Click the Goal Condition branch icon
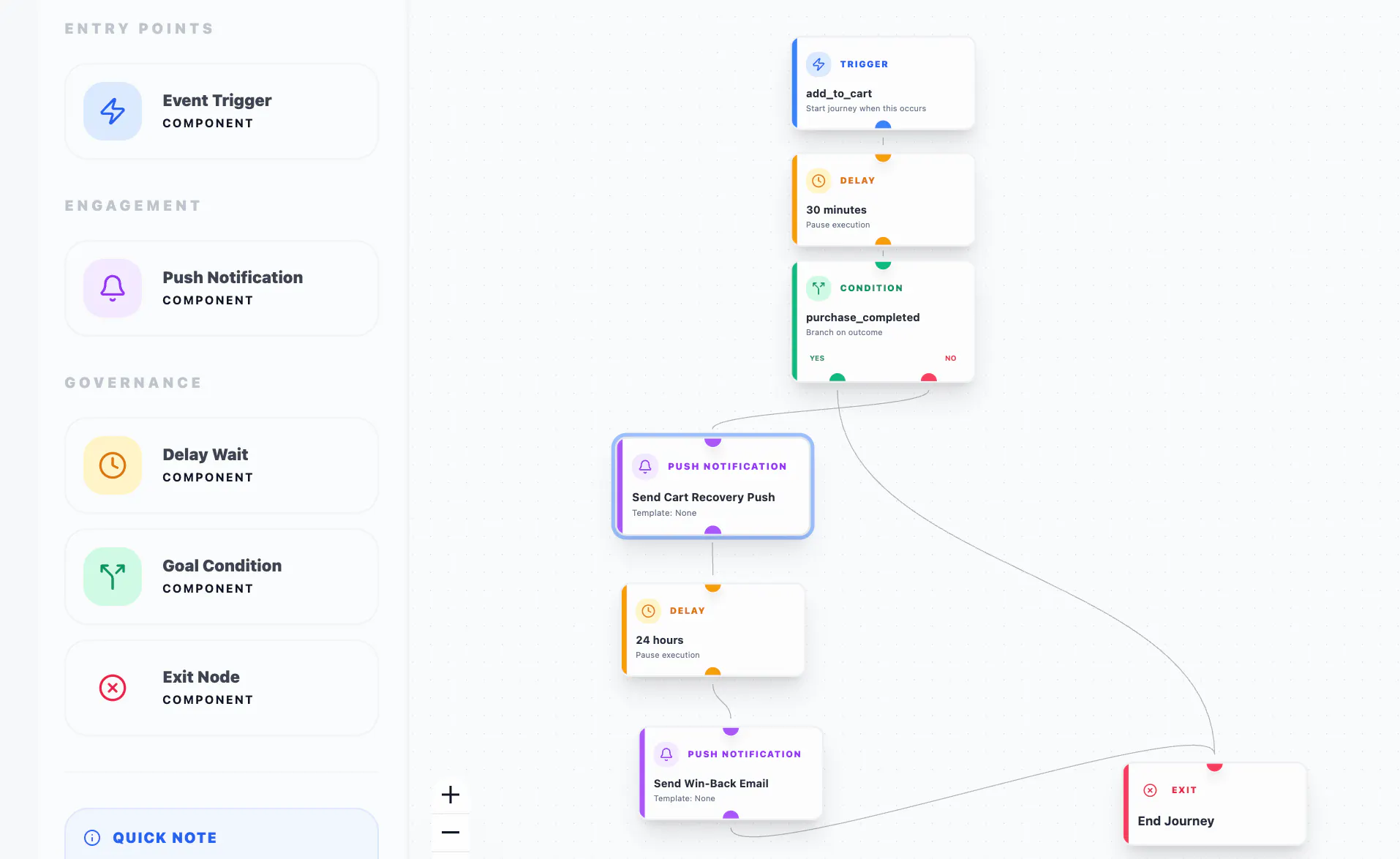 (112, 577)
